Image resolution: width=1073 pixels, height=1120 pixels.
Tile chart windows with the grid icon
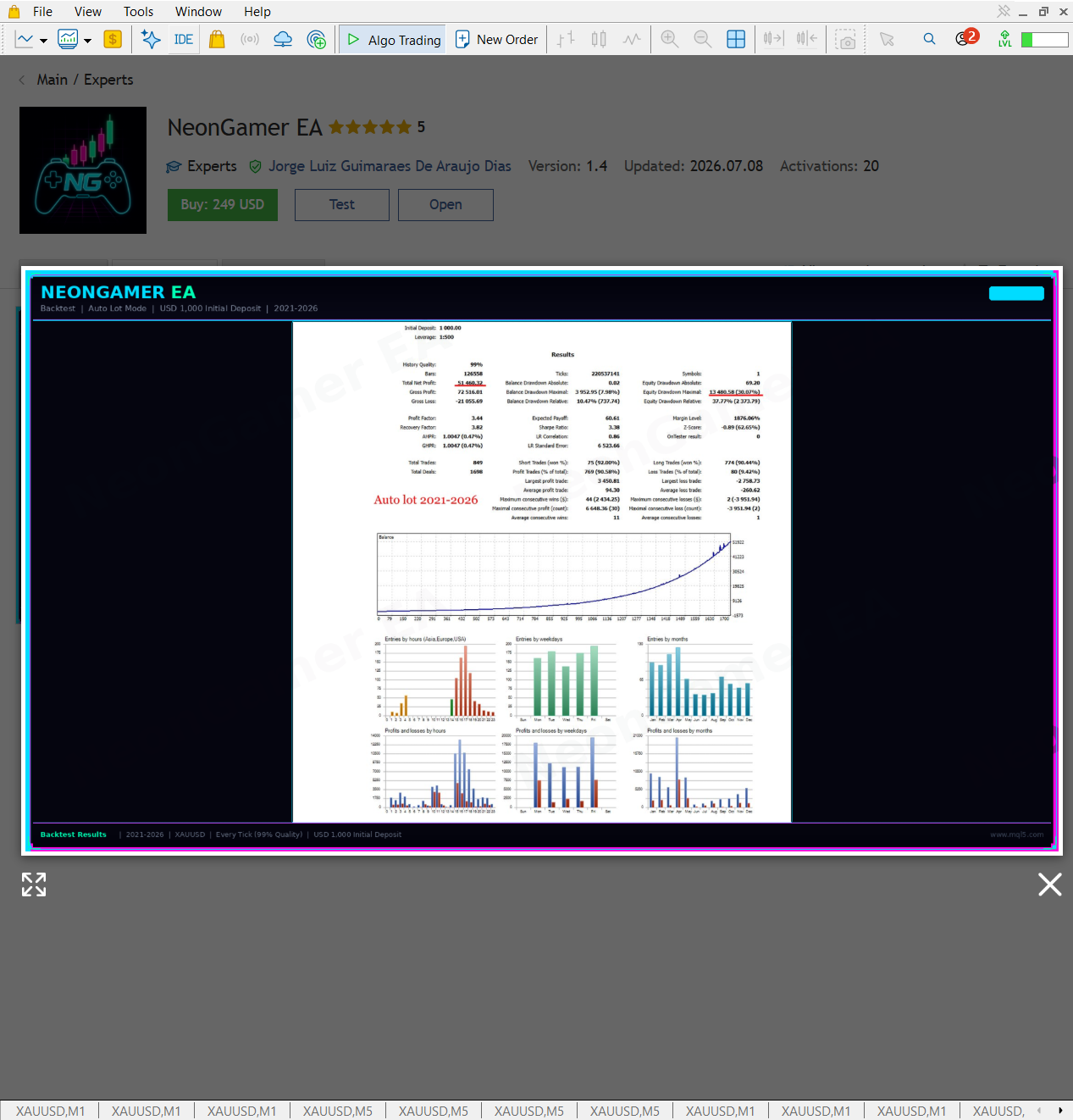point(736,39)
